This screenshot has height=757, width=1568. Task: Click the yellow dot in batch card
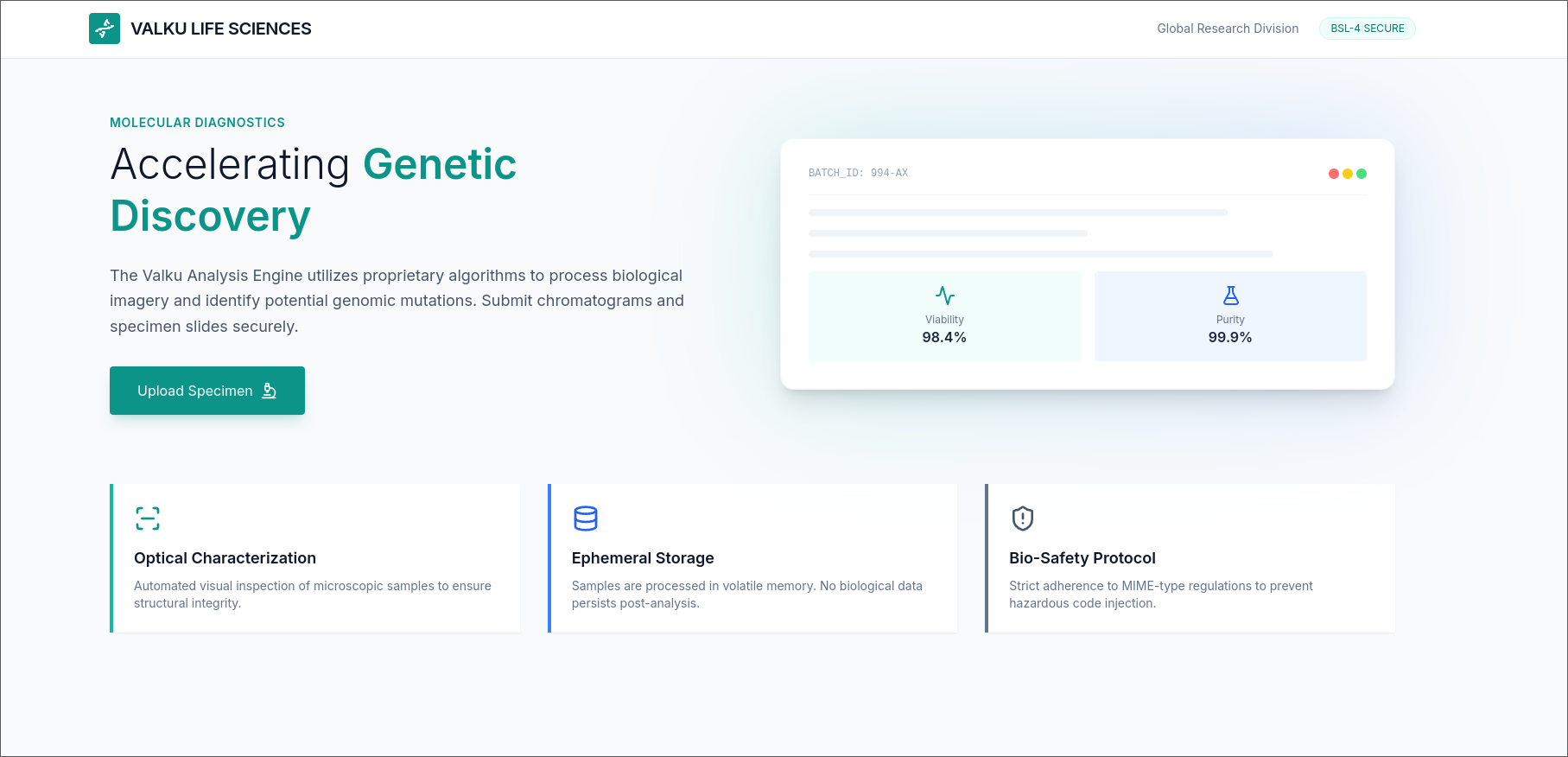pyautogui.click(x=1348, y=174)
